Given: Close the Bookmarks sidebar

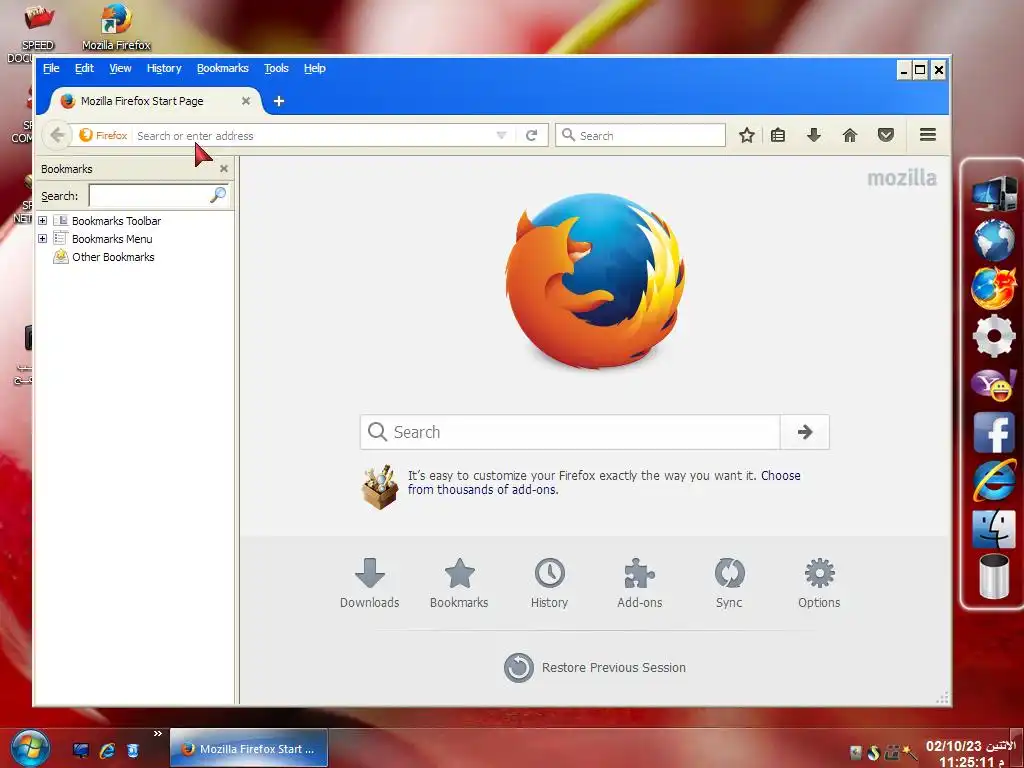Looking at the screenshot, I should (x=224, y=168).
